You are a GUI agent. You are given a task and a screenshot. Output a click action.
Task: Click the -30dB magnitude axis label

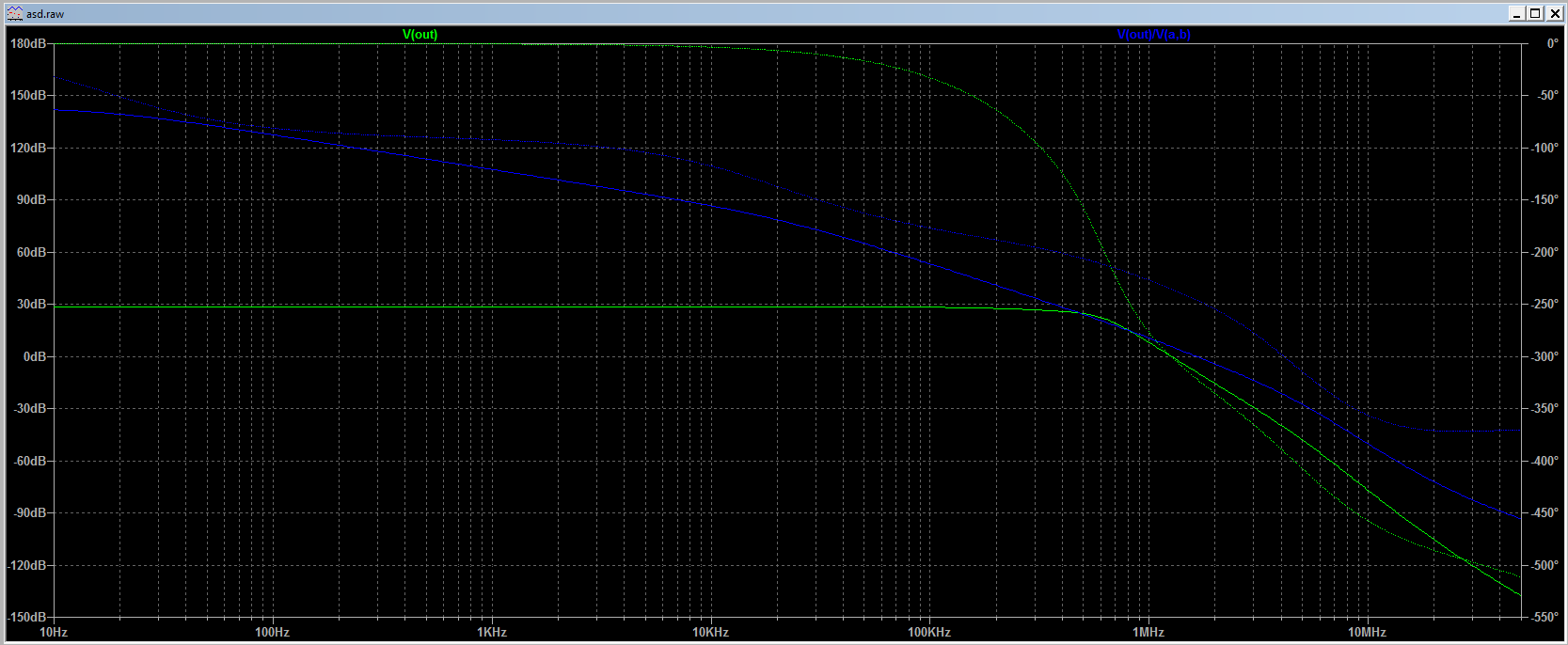point(29,409)
